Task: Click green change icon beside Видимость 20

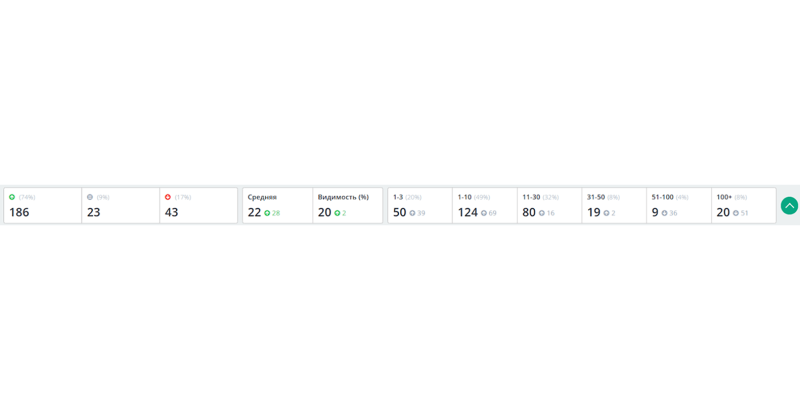Action: coord(337,213)
